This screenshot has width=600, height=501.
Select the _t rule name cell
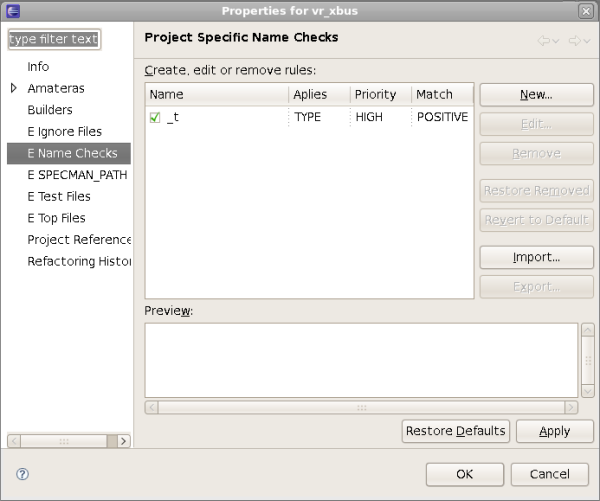(173, 117)
